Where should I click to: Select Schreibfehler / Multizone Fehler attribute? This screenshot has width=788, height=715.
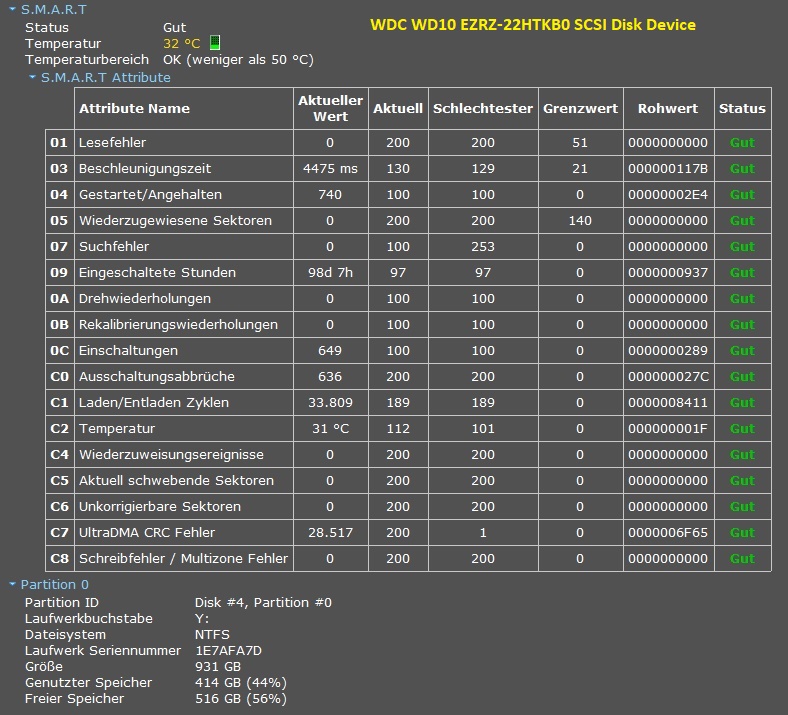(183, 559)
